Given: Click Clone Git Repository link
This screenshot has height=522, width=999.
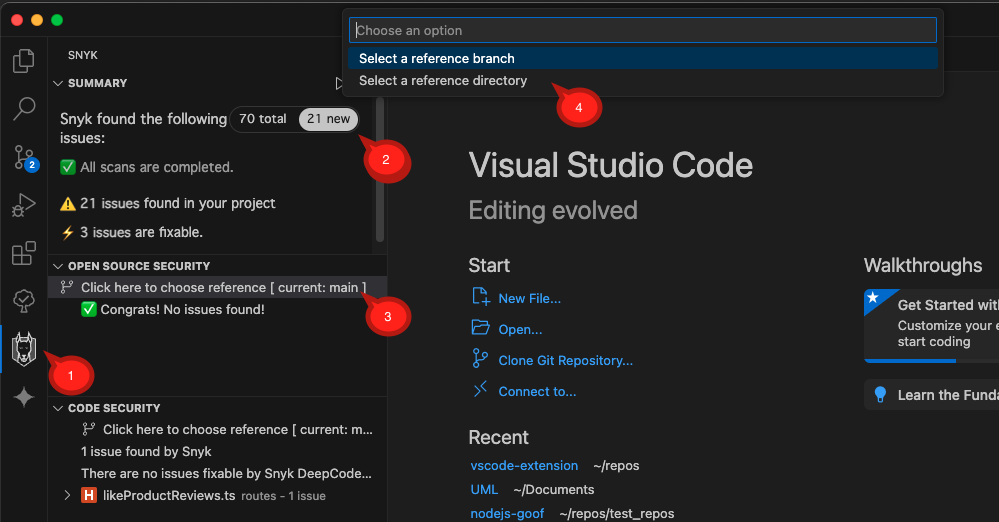Looking at the screenshot, I should click(565, 360).
